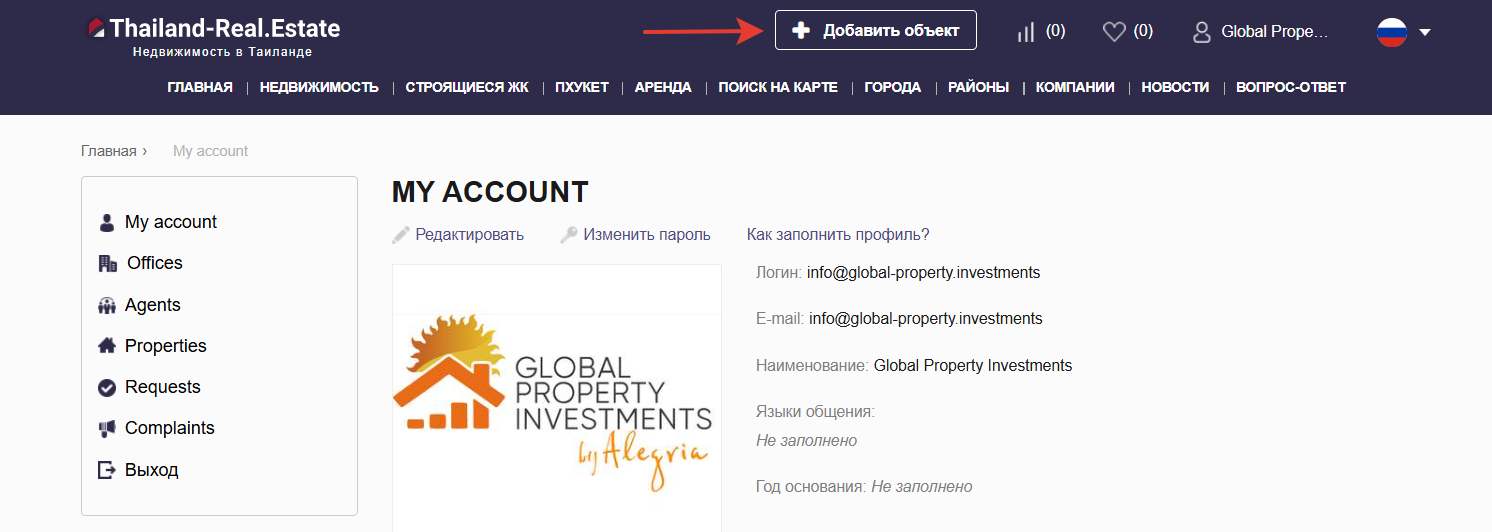Click the Complaints megaphone icon
The width and height of the screenshot is (1492, 532).
pos(107,429)
